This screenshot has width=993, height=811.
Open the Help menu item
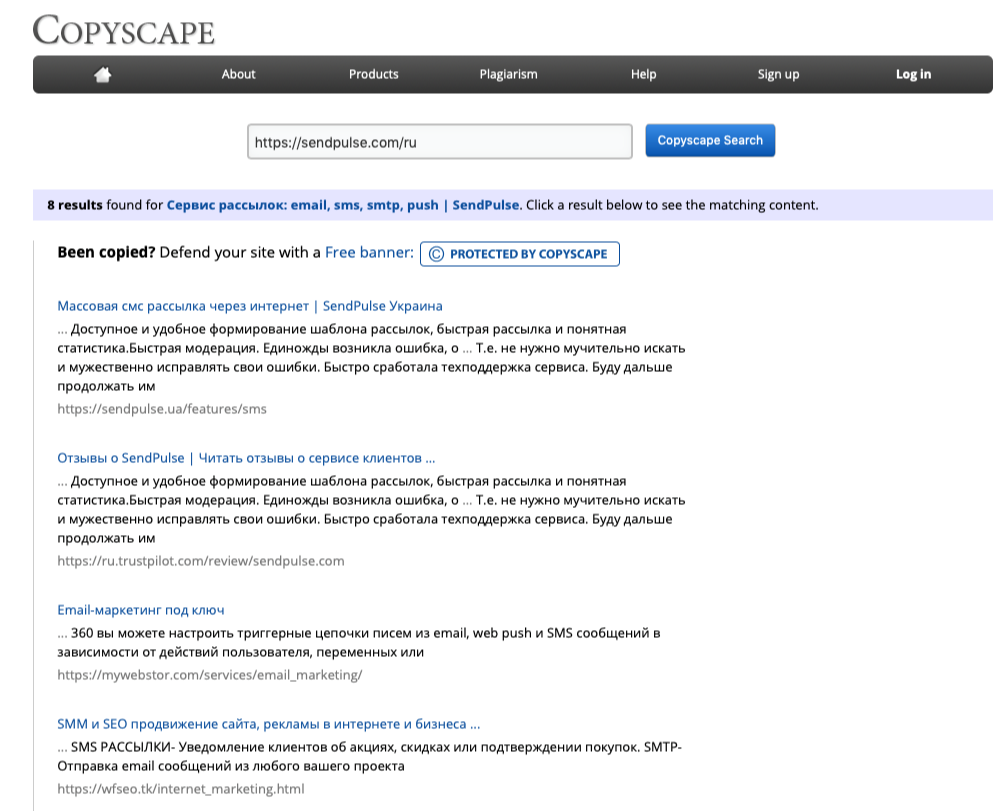[643, 74]
